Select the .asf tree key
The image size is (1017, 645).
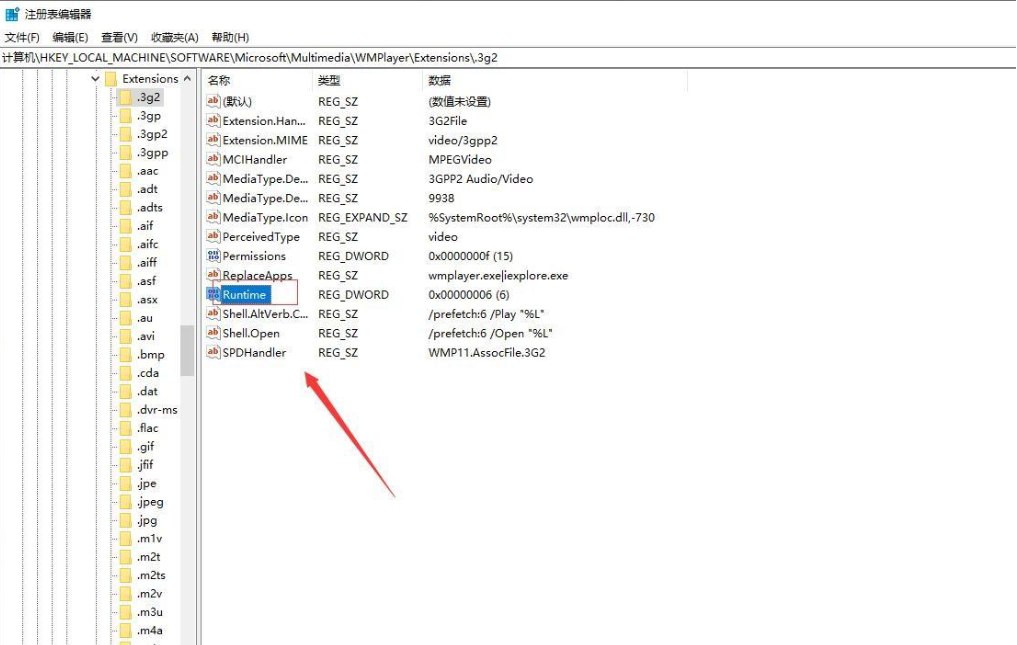[147, 281]
